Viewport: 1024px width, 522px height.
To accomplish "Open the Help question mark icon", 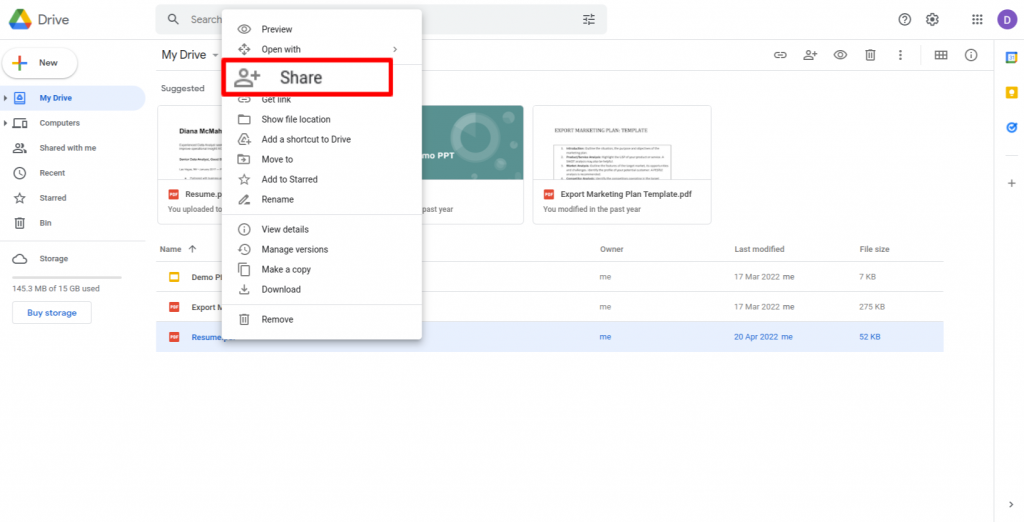I will [905, 20].
